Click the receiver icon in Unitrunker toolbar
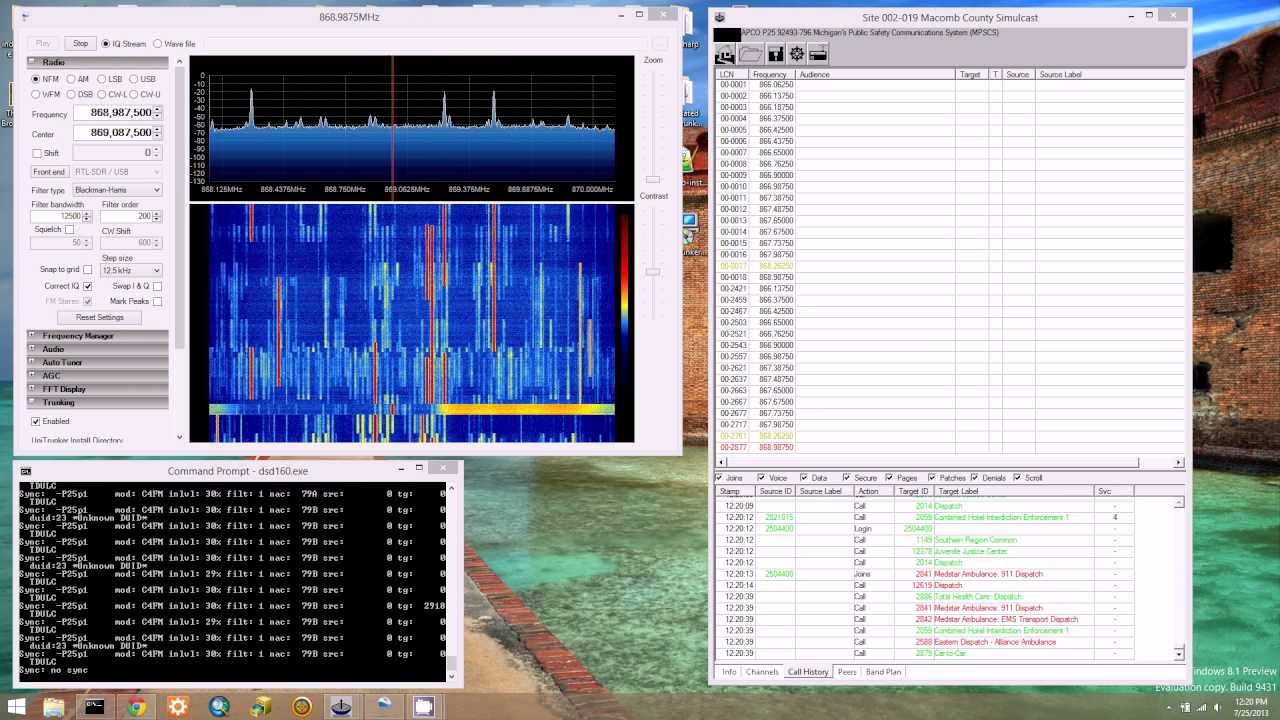The height and width of the screenshot is (720, 1280). [x=818, y=55]
